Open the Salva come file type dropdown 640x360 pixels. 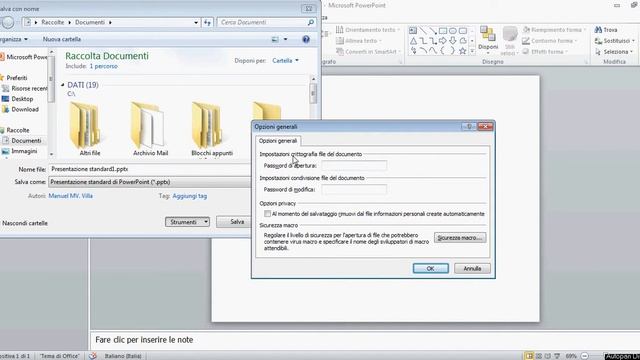[x=149, y=182]
